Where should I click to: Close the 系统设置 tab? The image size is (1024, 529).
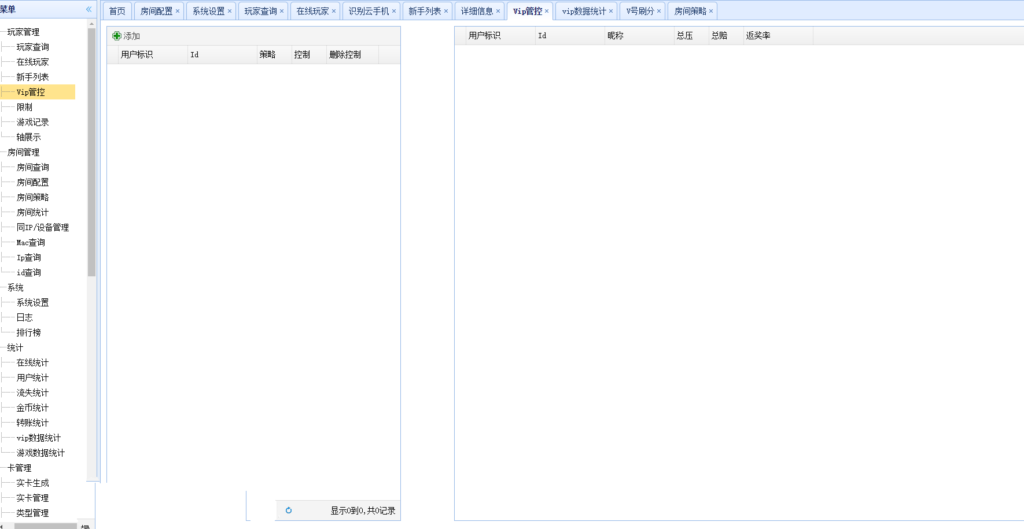pos(229,11)
